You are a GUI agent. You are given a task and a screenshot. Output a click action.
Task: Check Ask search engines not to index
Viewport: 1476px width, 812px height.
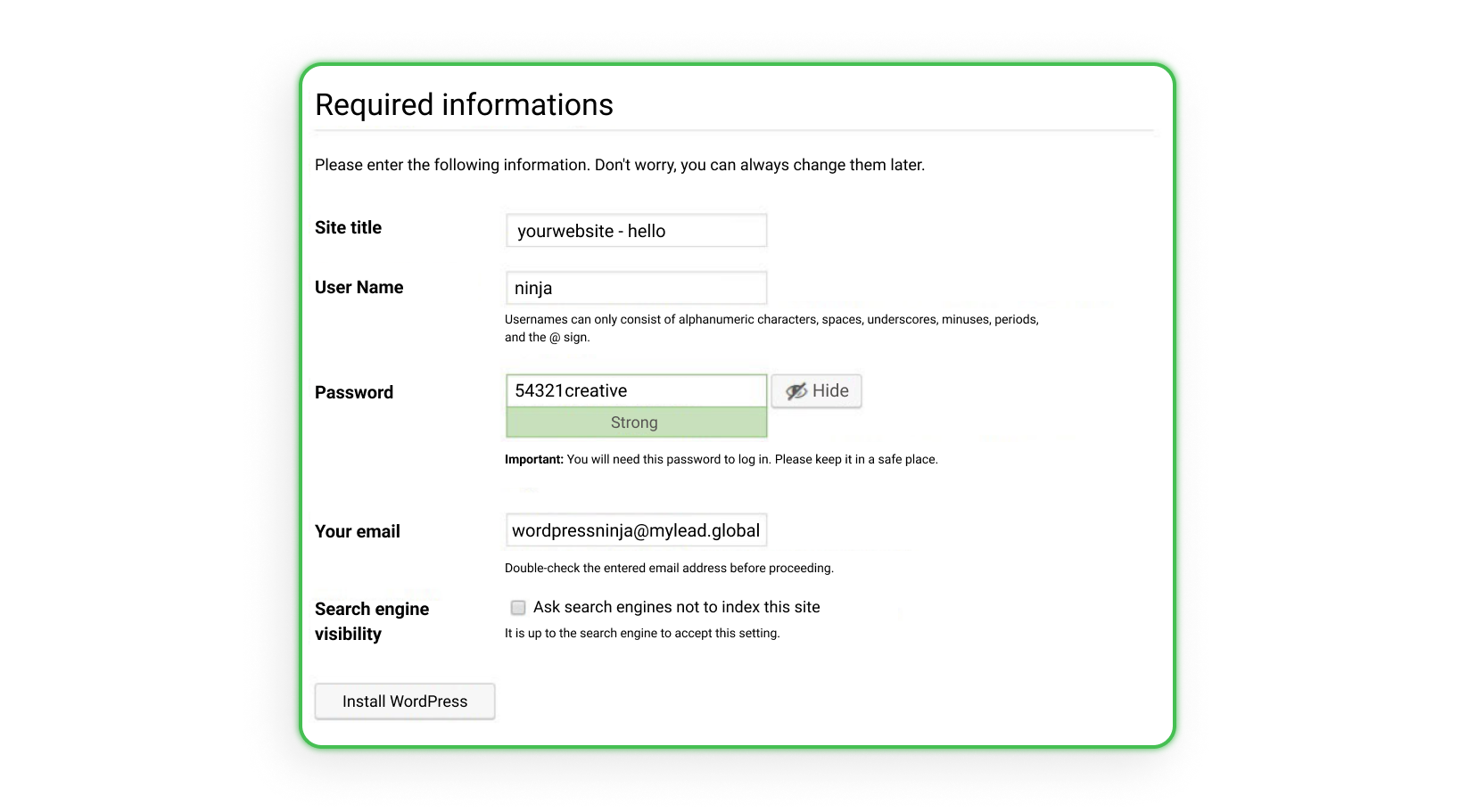518,608
